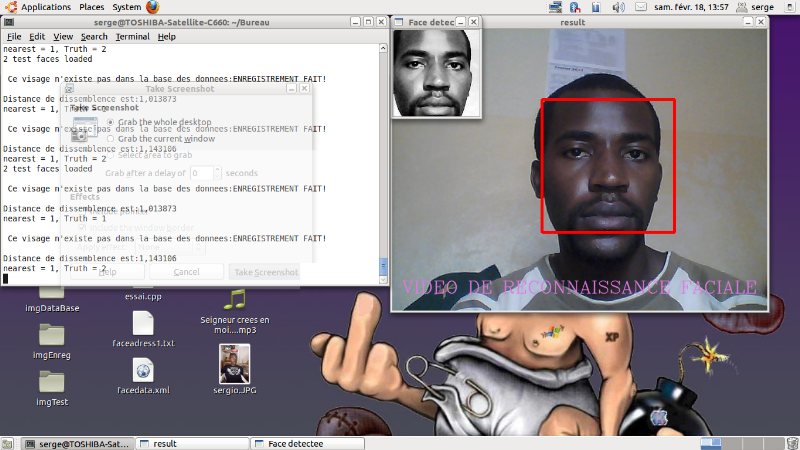Click the clock showing sam. févr. 18

pyautogui.click(x=691, y=7)
